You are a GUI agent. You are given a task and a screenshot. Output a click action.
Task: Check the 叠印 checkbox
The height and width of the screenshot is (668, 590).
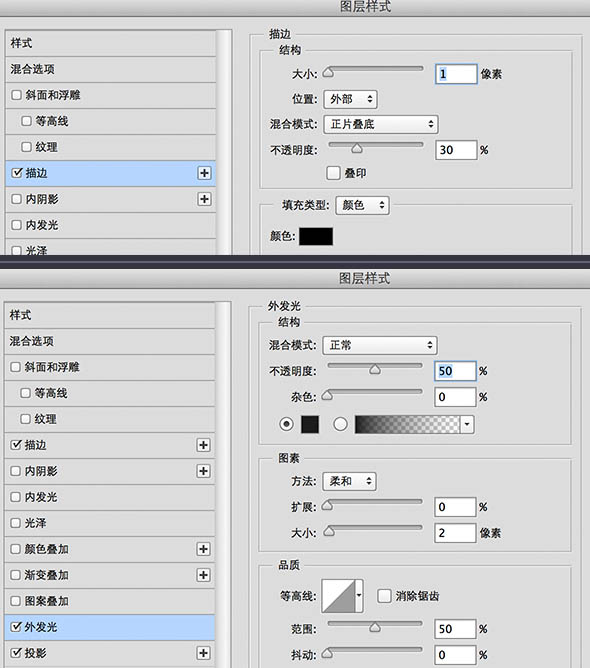click(x=333, y=173)
